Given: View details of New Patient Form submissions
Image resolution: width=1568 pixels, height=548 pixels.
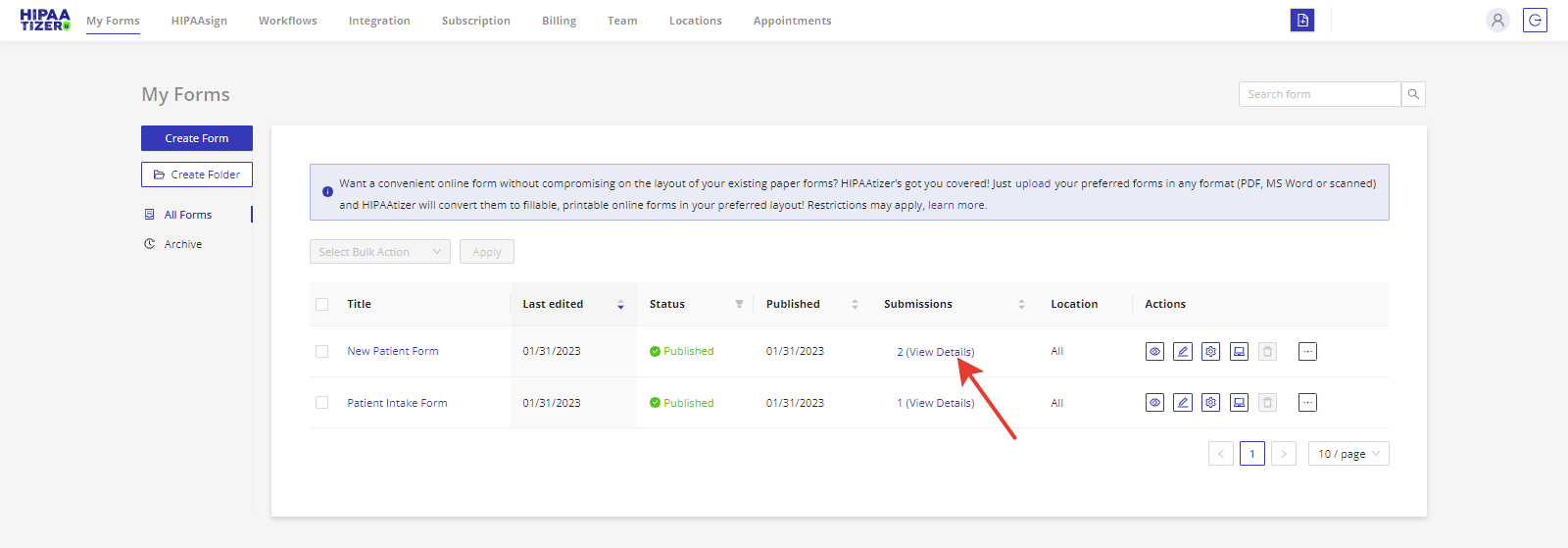Looking at the screenshot, I should 939,352.
